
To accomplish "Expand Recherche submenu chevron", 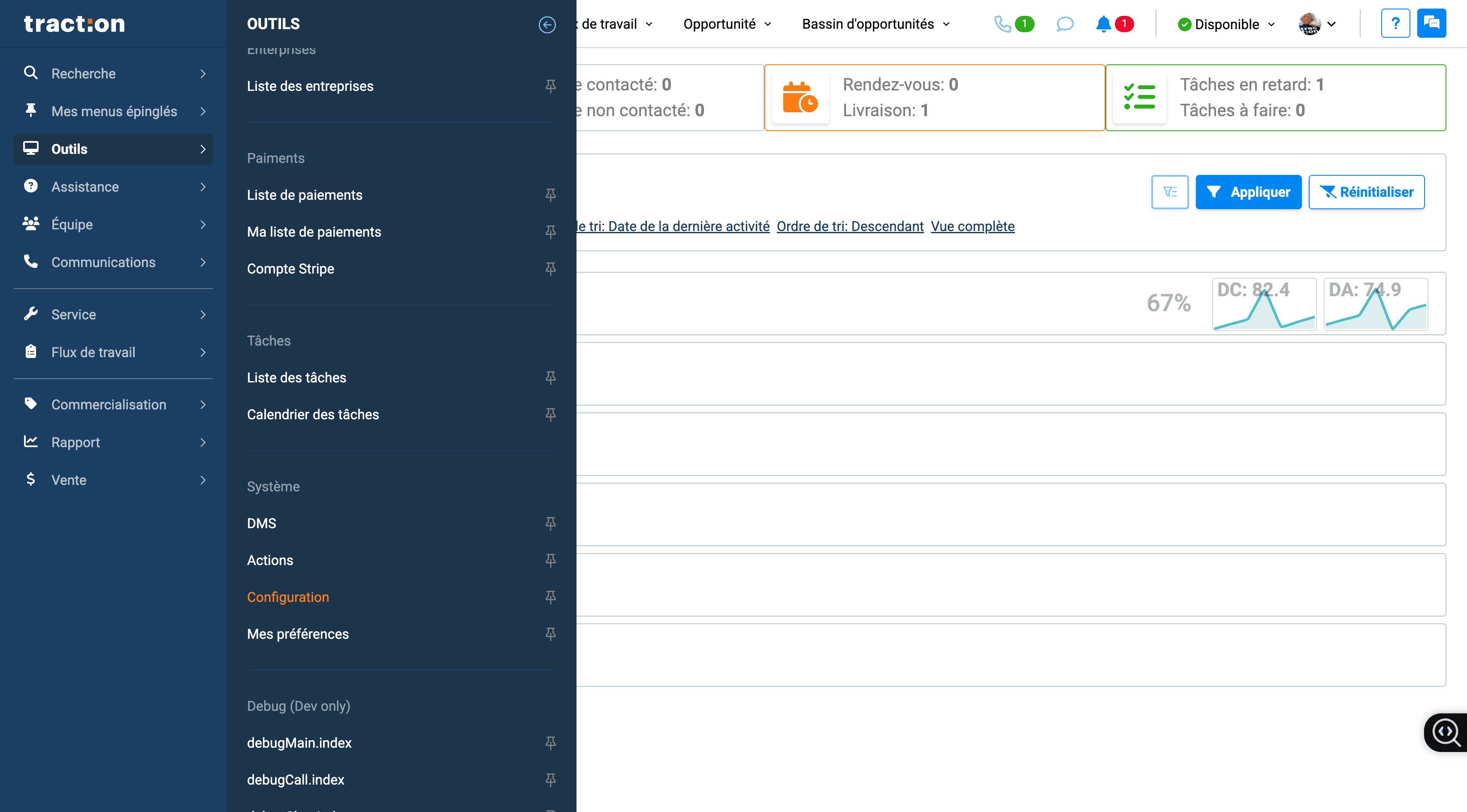I will coord(203,73).
